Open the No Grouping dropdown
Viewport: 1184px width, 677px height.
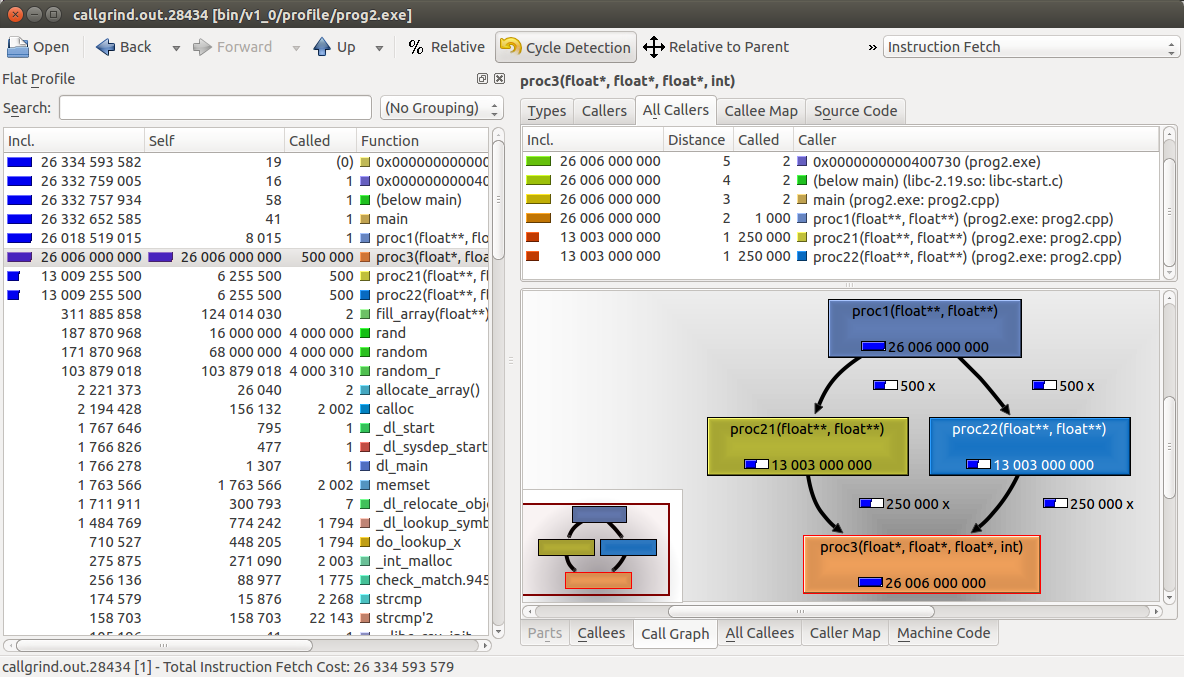(x=441, y=108)
